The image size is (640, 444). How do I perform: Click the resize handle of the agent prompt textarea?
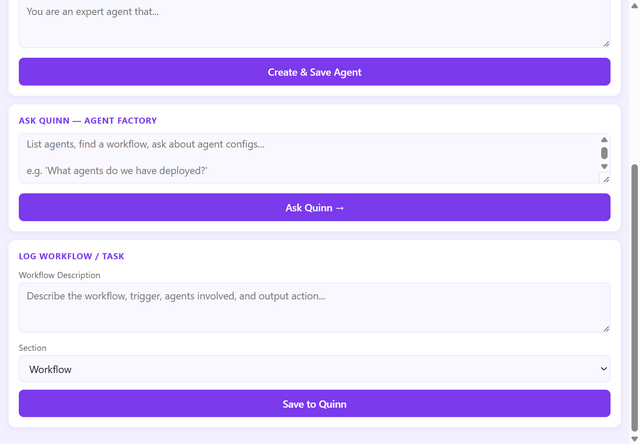[606, 44]
